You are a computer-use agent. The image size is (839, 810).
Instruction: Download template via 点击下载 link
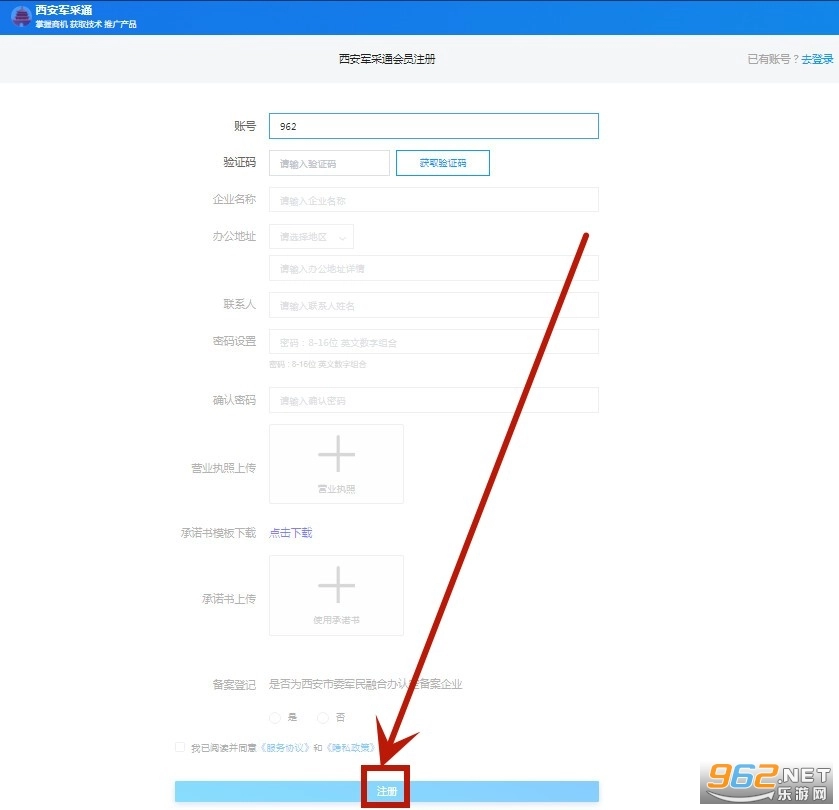291,533
